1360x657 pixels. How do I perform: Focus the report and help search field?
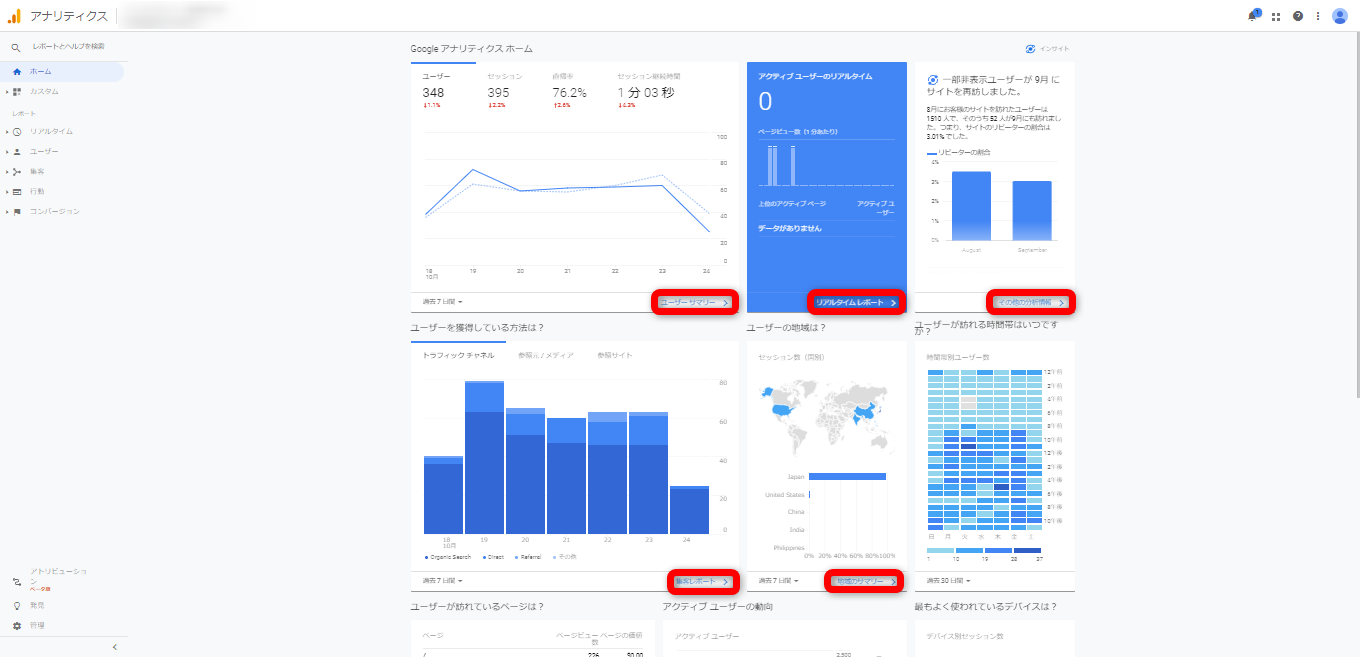(68, 47)
